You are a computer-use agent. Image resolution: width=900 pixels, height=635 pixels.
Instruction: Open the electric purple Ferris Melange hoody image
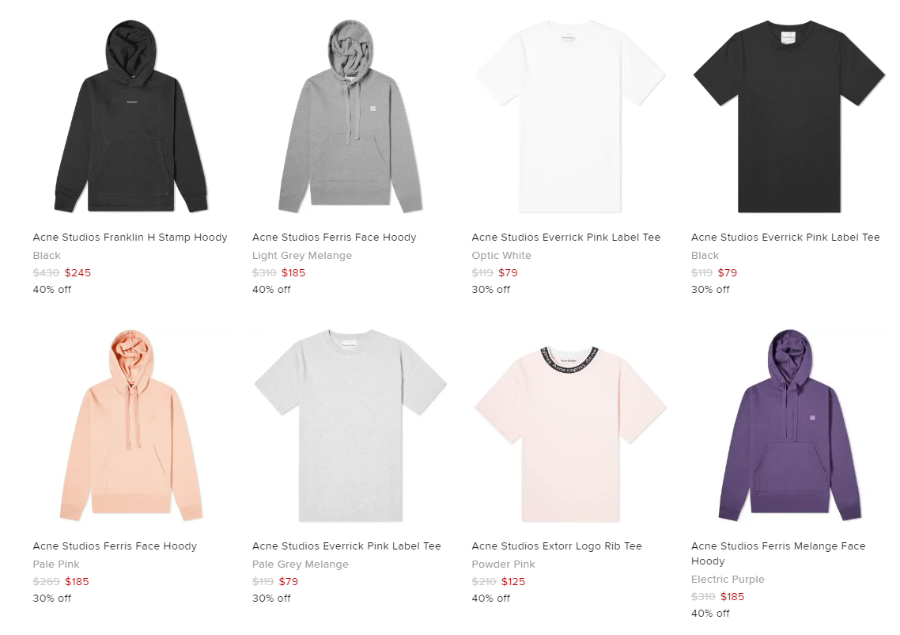[789, 425]
